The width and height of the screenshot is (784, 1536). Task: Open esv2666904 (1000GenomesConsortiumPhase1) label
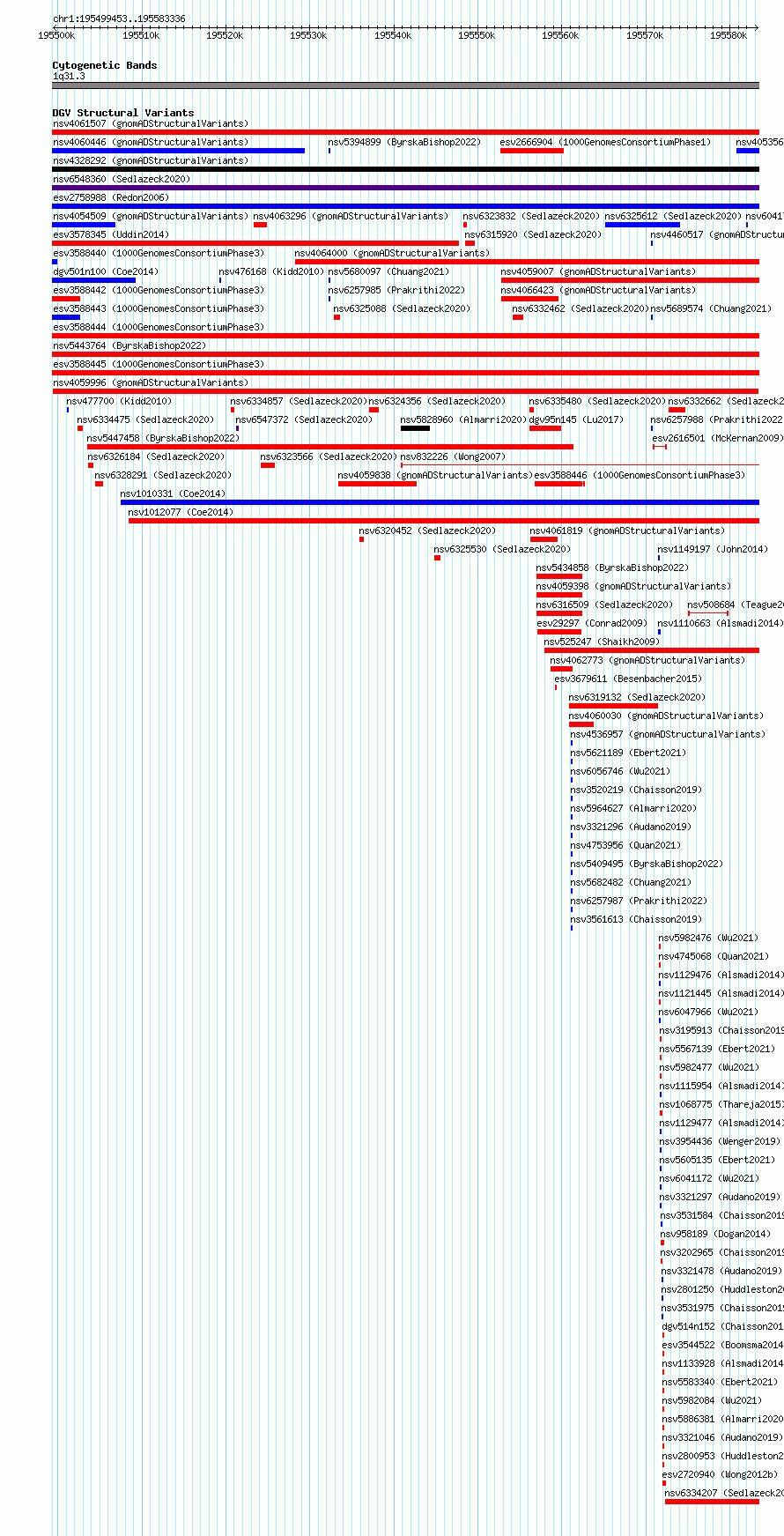tap(605, 142)
